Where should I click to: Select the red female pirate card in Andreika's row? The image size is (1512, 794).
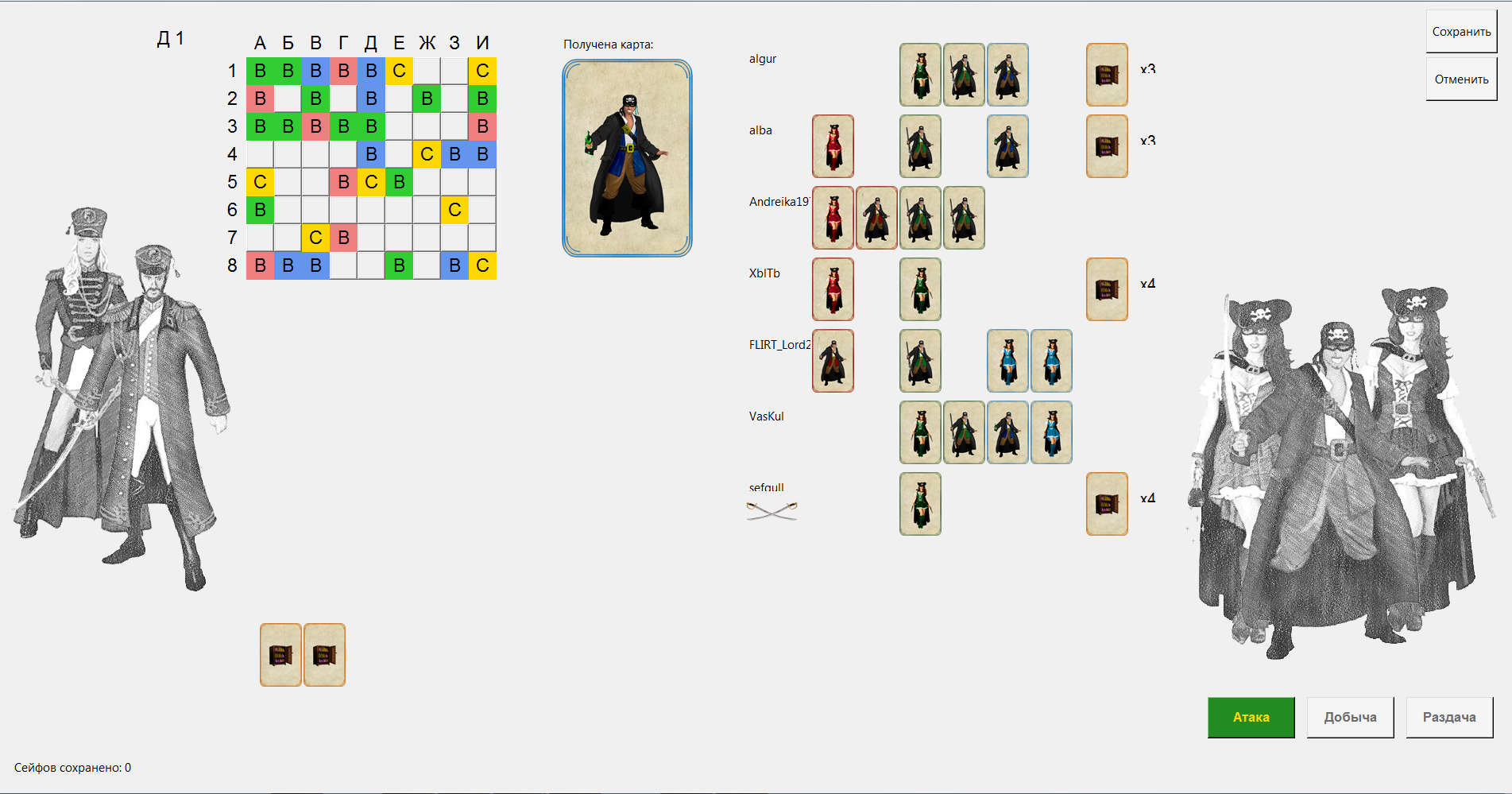click(833, 218)
